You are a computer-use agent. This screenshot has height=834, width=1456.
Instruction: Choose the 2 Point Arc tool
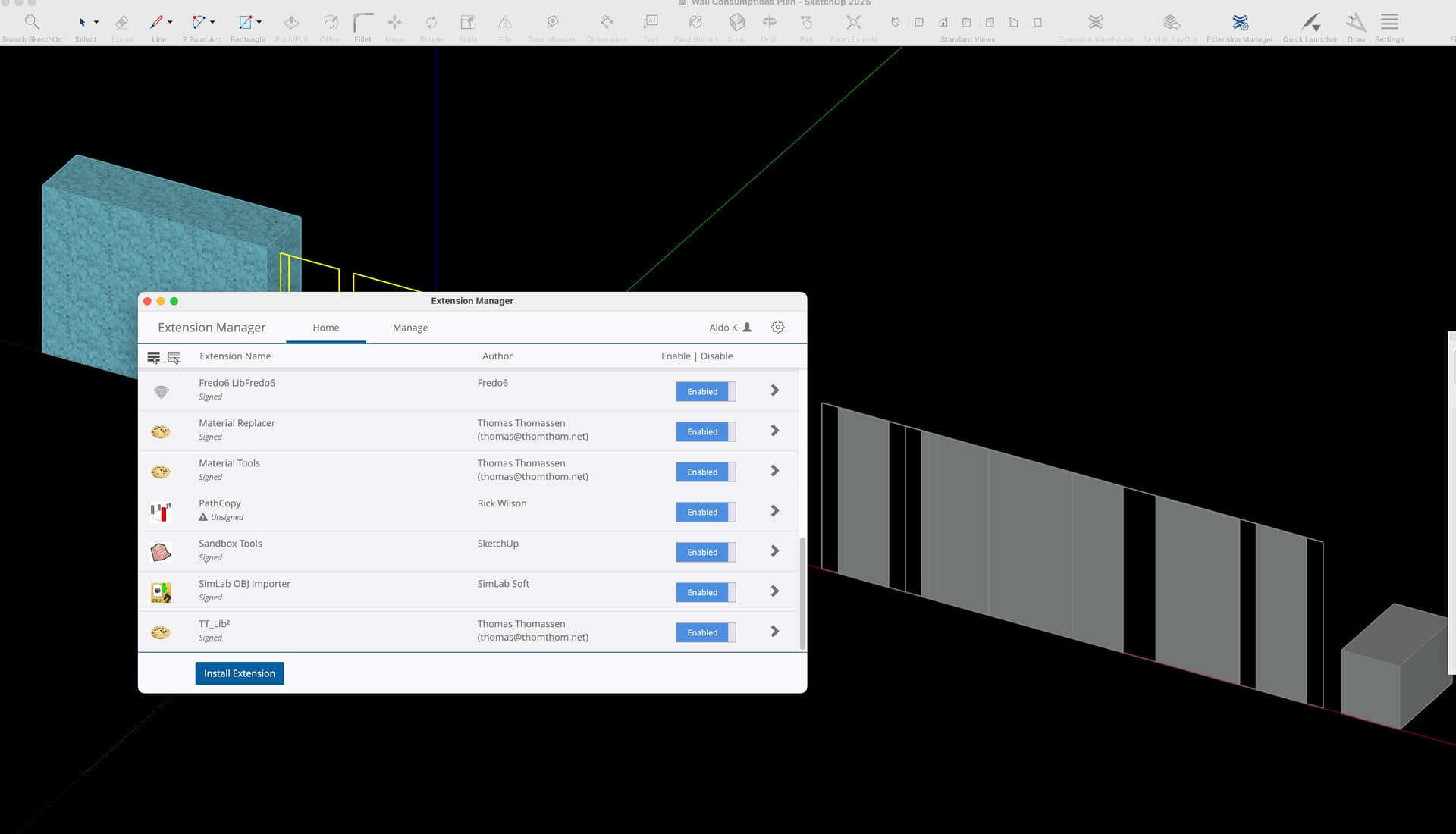pos(199,23)
